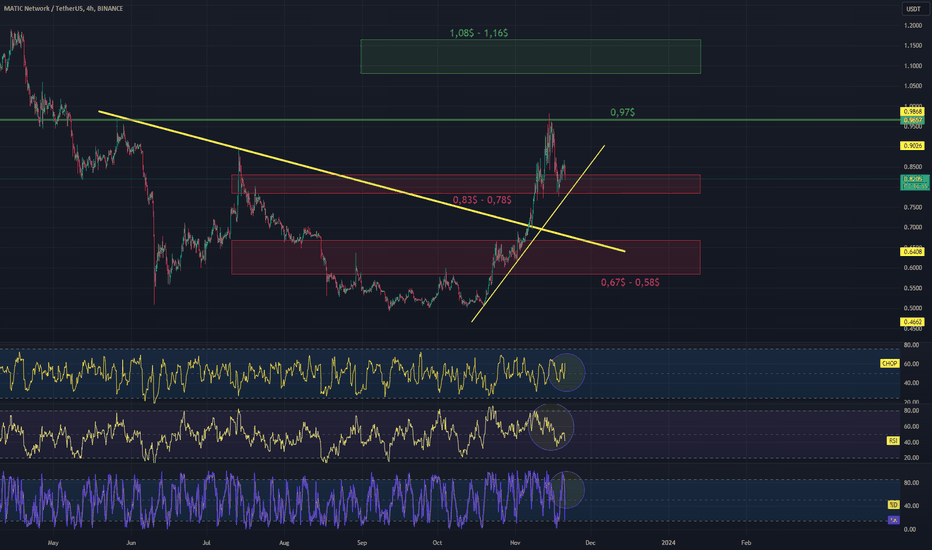Select the upper red 0,83$-0,78$ zone rectangle
The height and width of the screenshot is (550, 932).
click(x=466, y=184)
